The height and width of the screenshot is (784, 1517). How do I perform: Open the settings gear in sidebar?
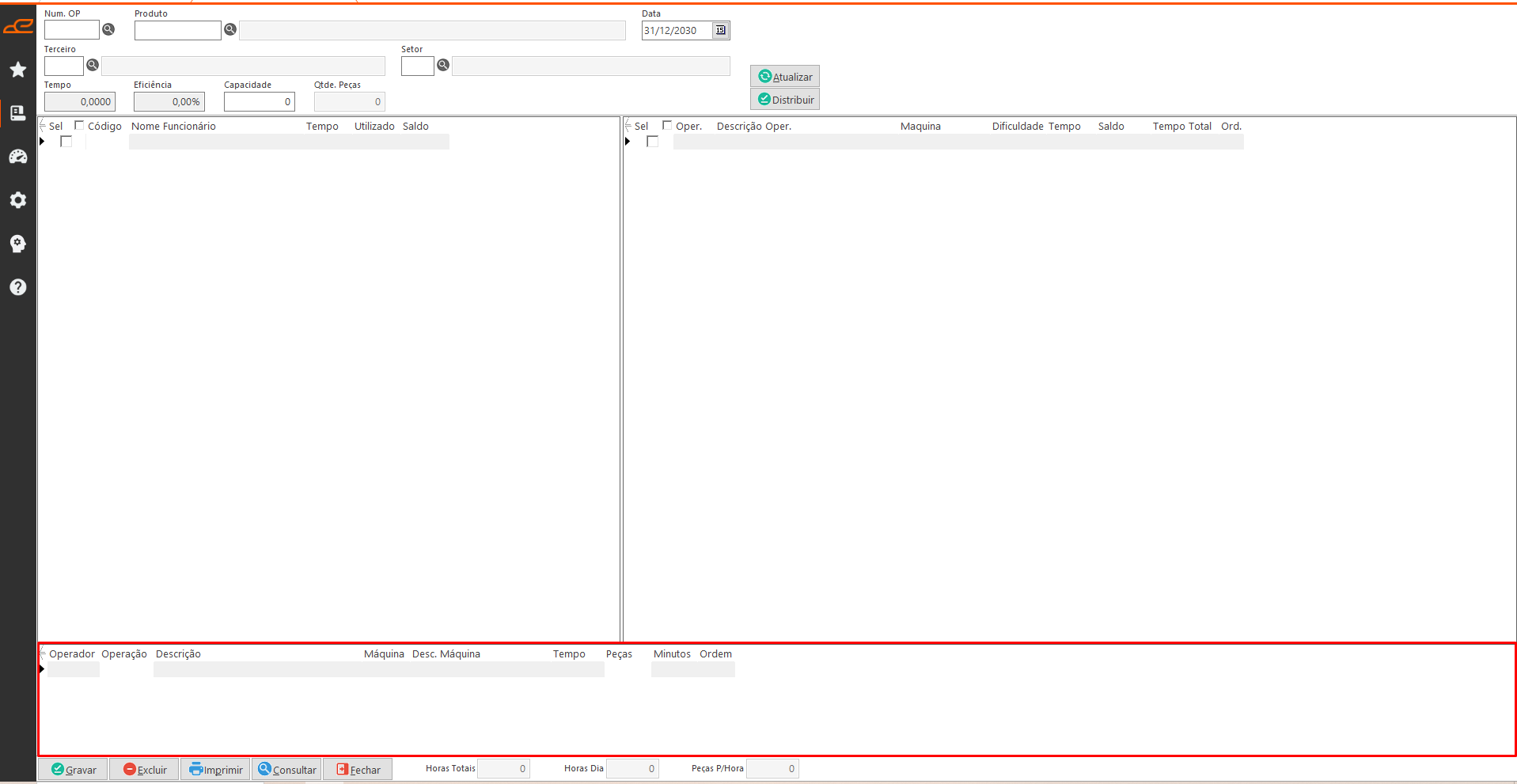pos(18,200)
